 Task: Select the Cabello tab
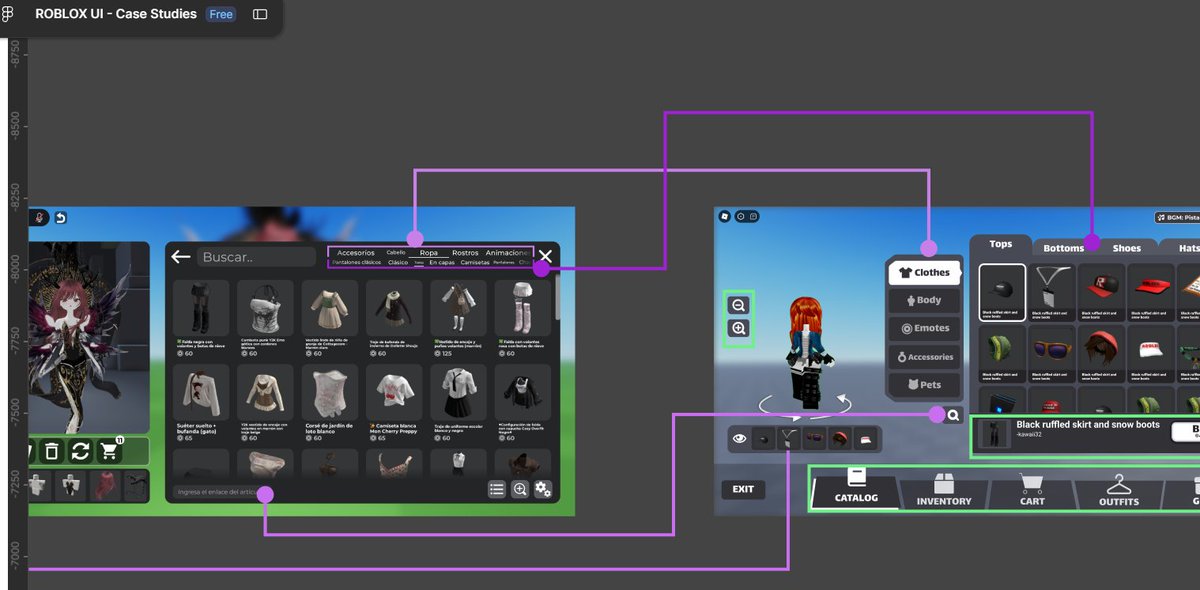[396, 253]
